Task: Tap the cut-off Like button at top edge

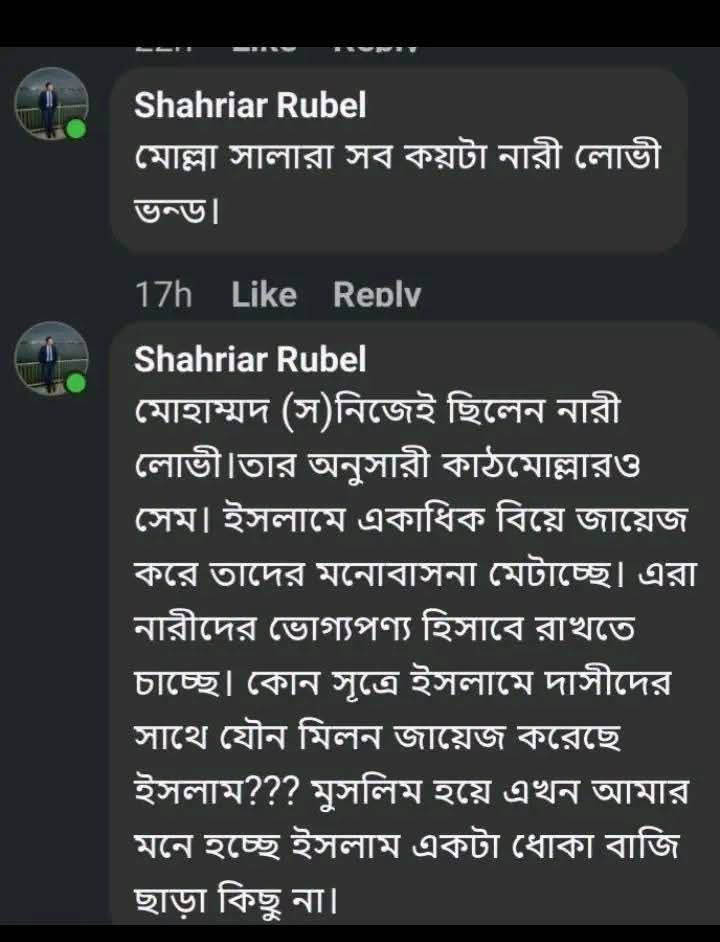Action: click(x=264, y=50)
